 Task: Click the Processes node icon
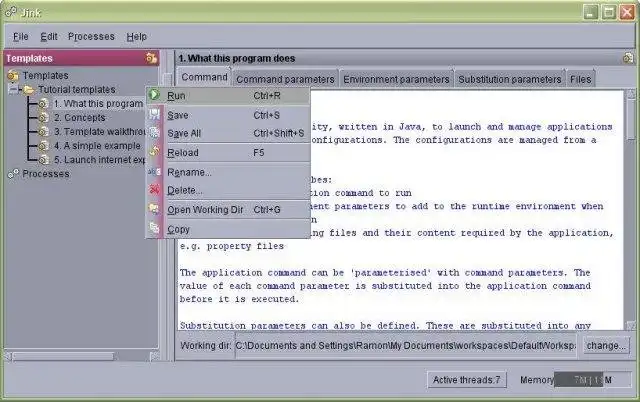tap(13, 174)
